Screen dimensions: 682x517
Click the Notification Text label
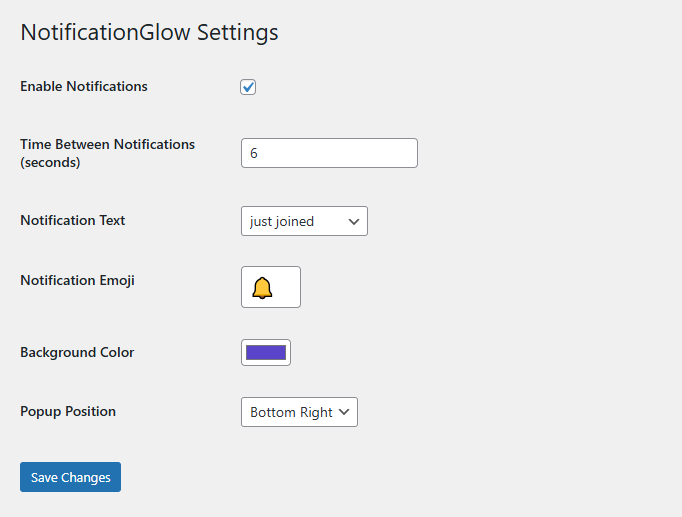click(73, 220)
